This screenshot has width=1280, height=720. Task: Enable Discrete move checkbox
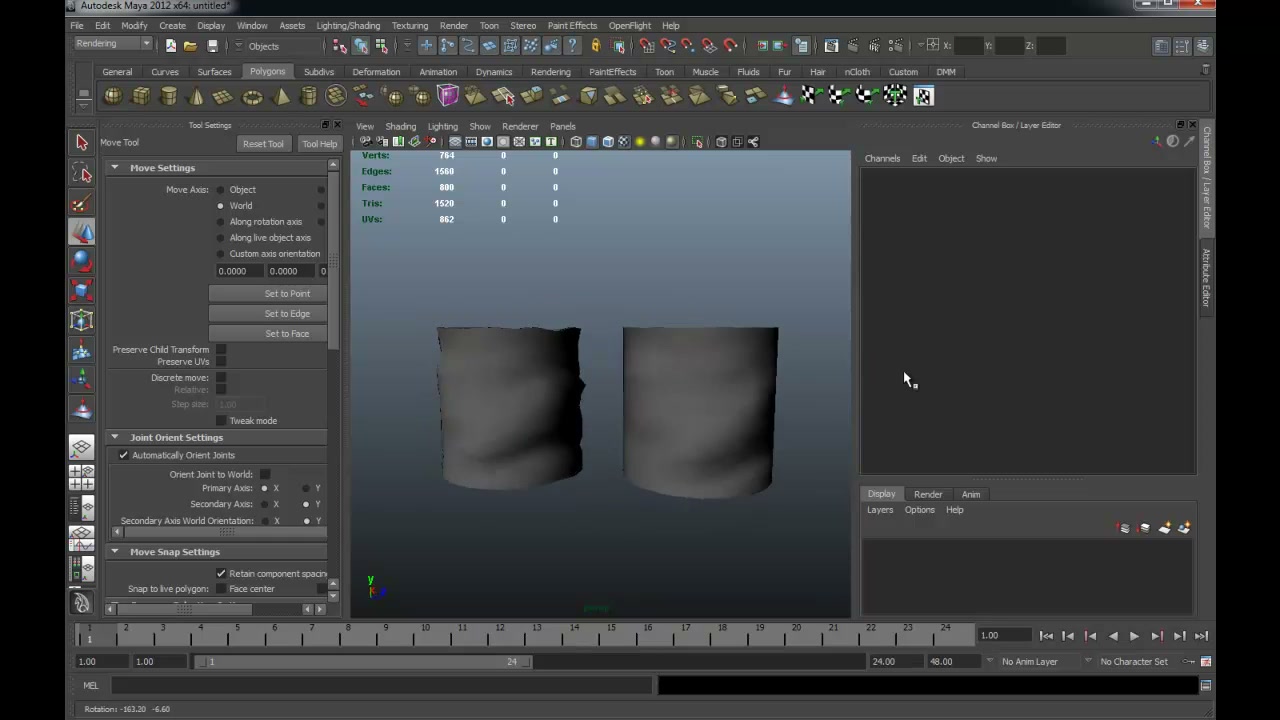tap(221, 378)
